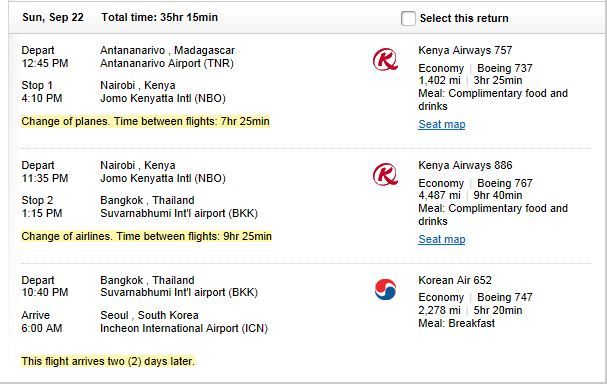Click Incheon International Airport (ICN) text
The height and width of the screenshot is (384, 607).
(x=184, y=328)
